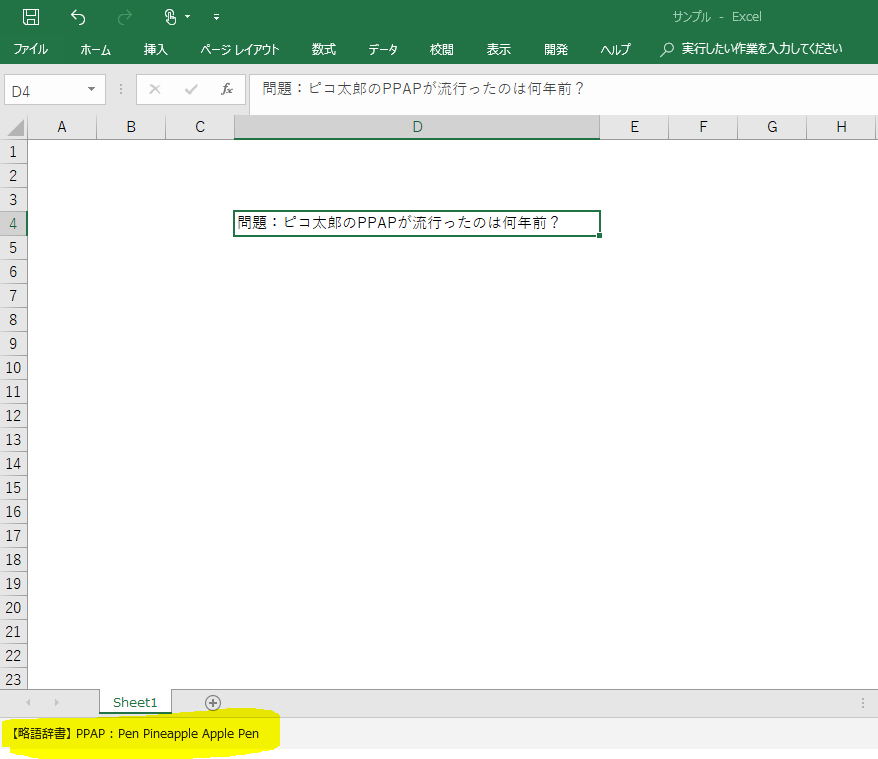Open the ヘルプ tab
The height and width of the screenshot is (759, 878).
(615, 49)
